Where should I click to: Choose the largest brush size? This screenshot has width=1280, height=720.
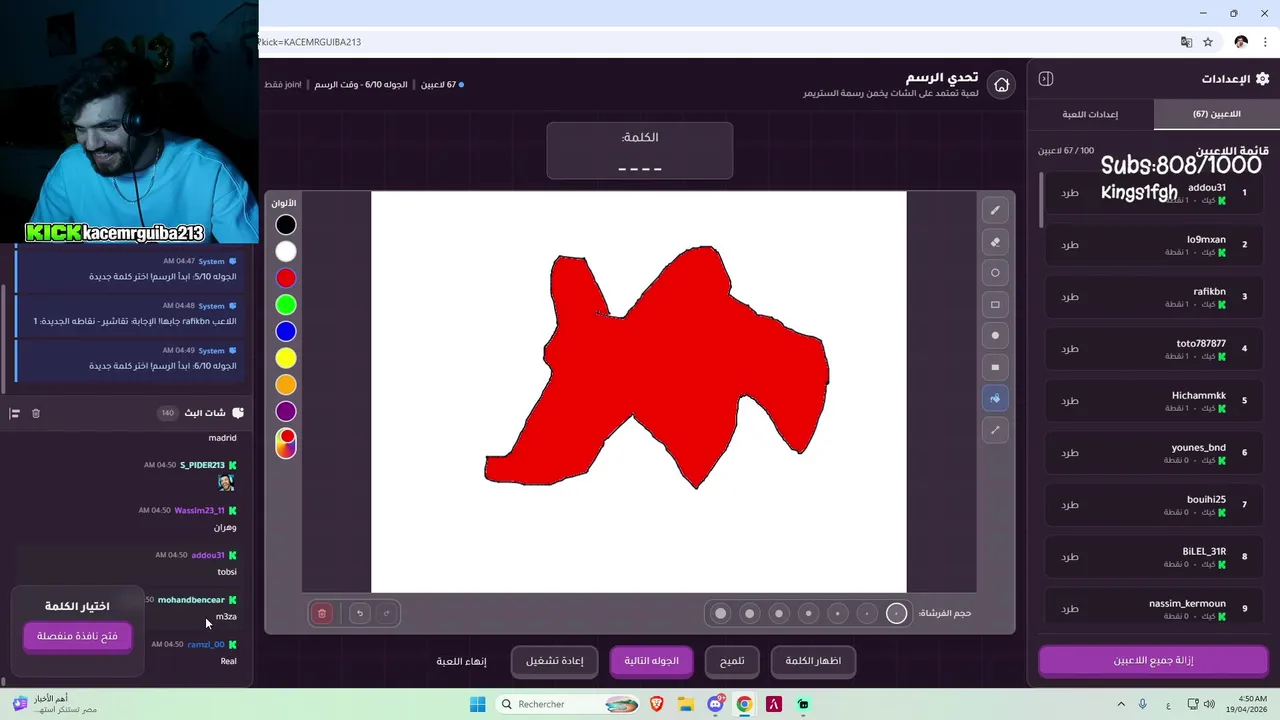720,613
